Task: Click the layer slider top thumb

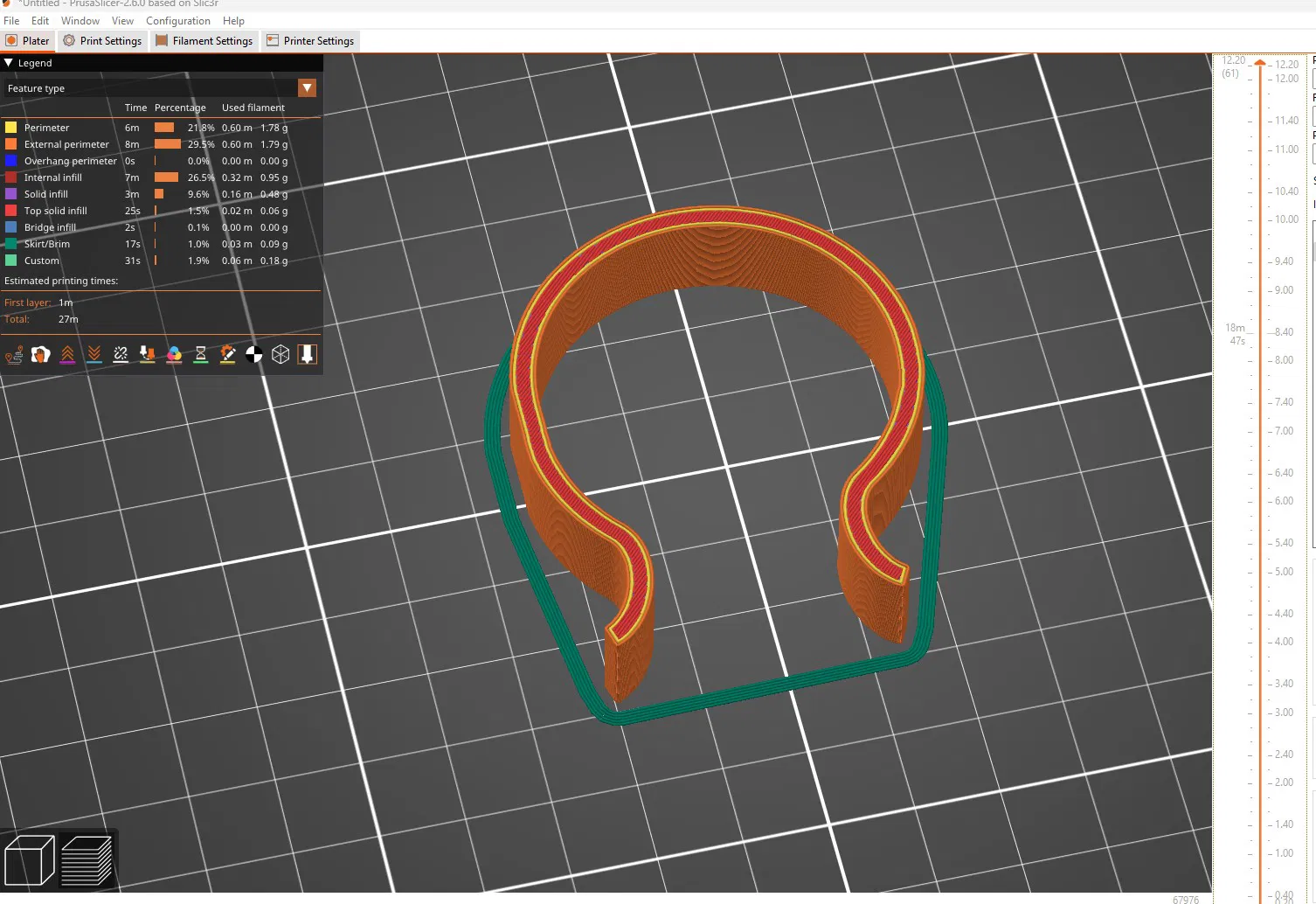Action: pos(1260,63)
